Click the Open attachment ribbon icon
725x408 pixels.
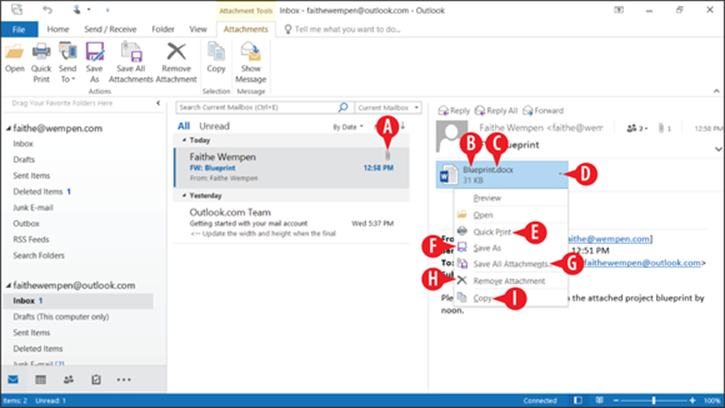14,58
